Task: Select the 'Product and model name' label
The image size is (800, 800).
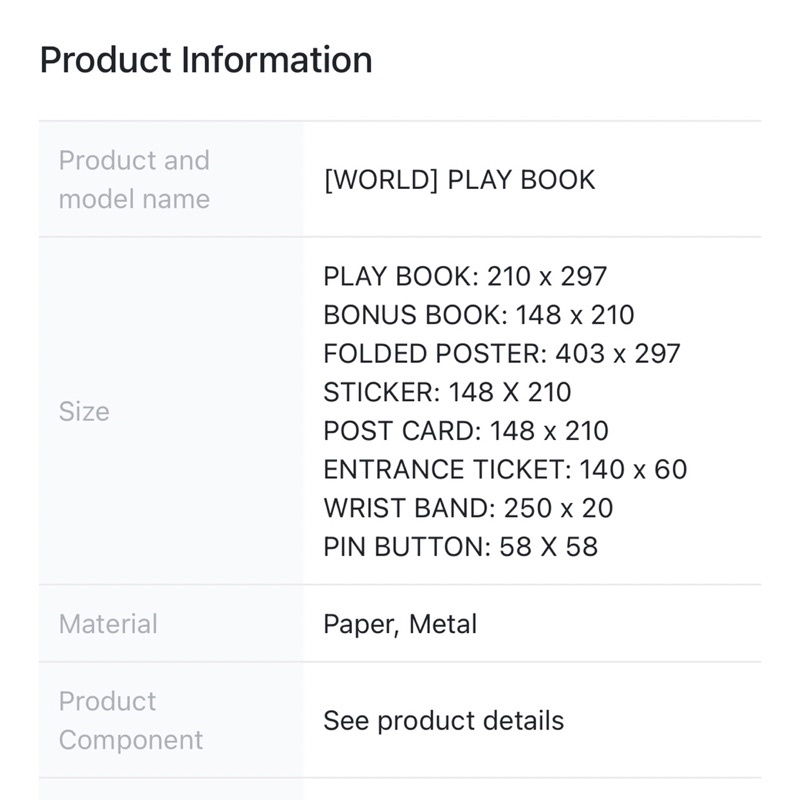Action: pyautogui.click(x=134, y=180)
